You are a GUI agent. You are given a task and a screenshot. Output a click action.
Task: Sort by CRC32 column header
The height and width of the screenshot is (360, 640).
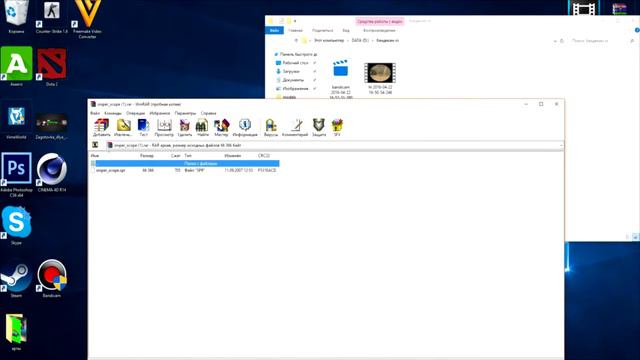264,156
